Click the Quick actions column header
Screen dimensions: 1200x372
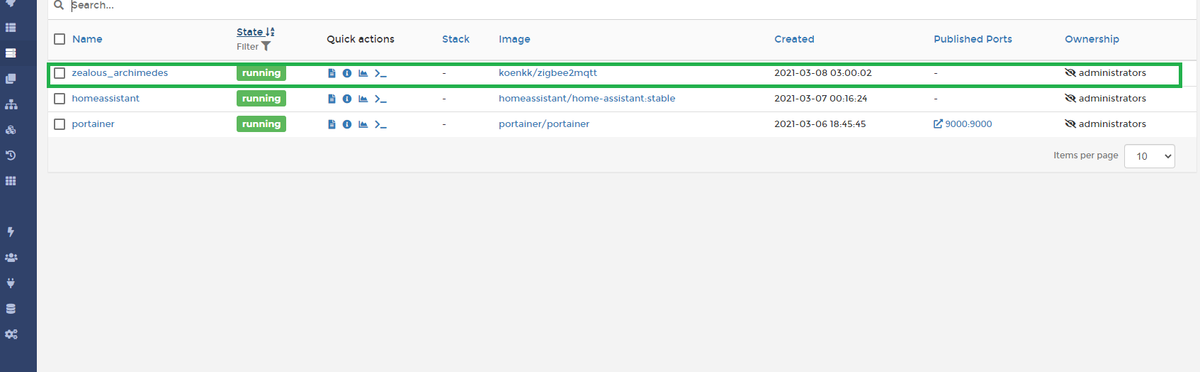pyautogui.click(x=360, y=39)
